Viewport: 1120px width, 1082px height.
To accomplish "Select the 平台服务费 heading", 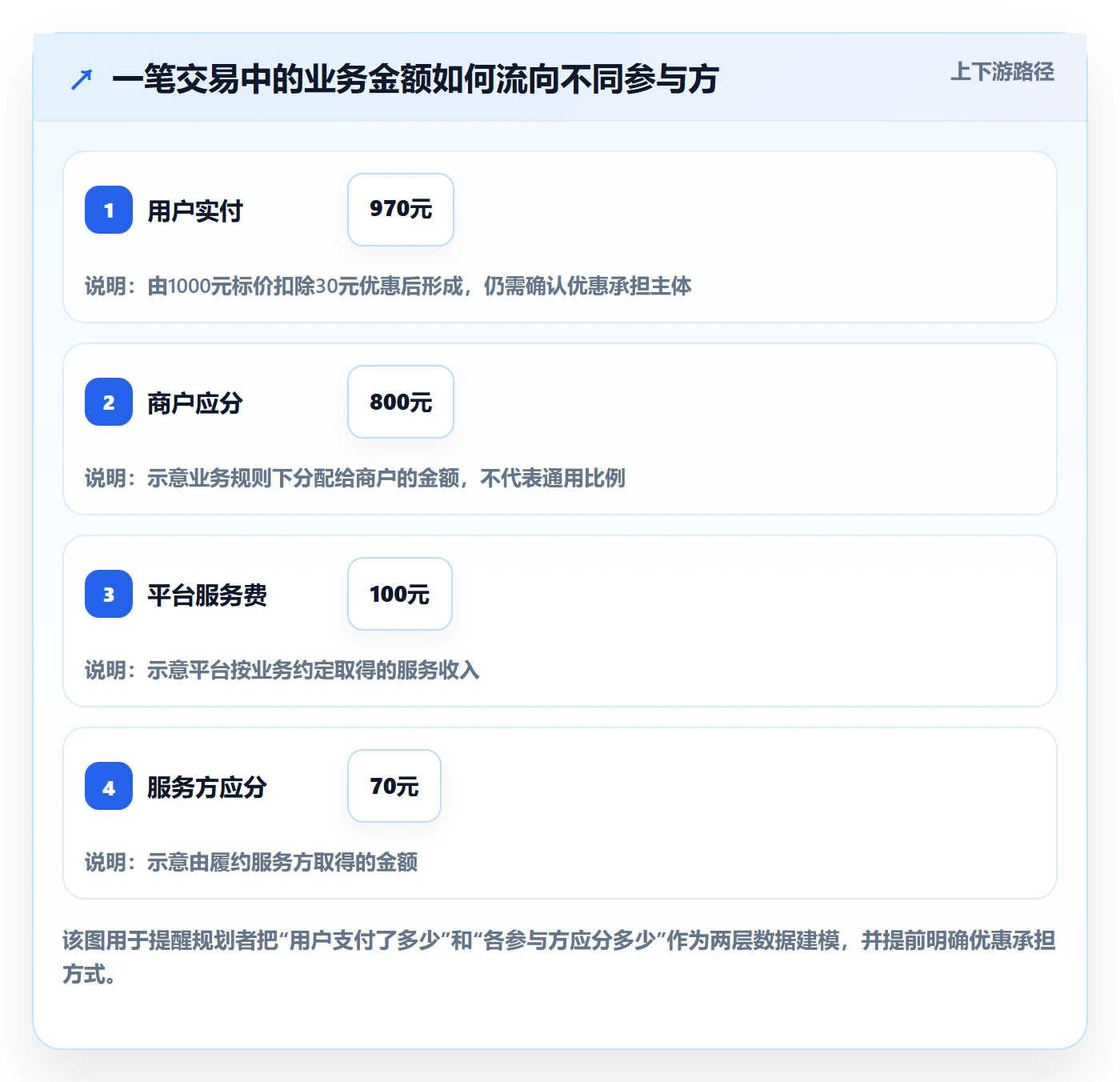I will point(207,595).
